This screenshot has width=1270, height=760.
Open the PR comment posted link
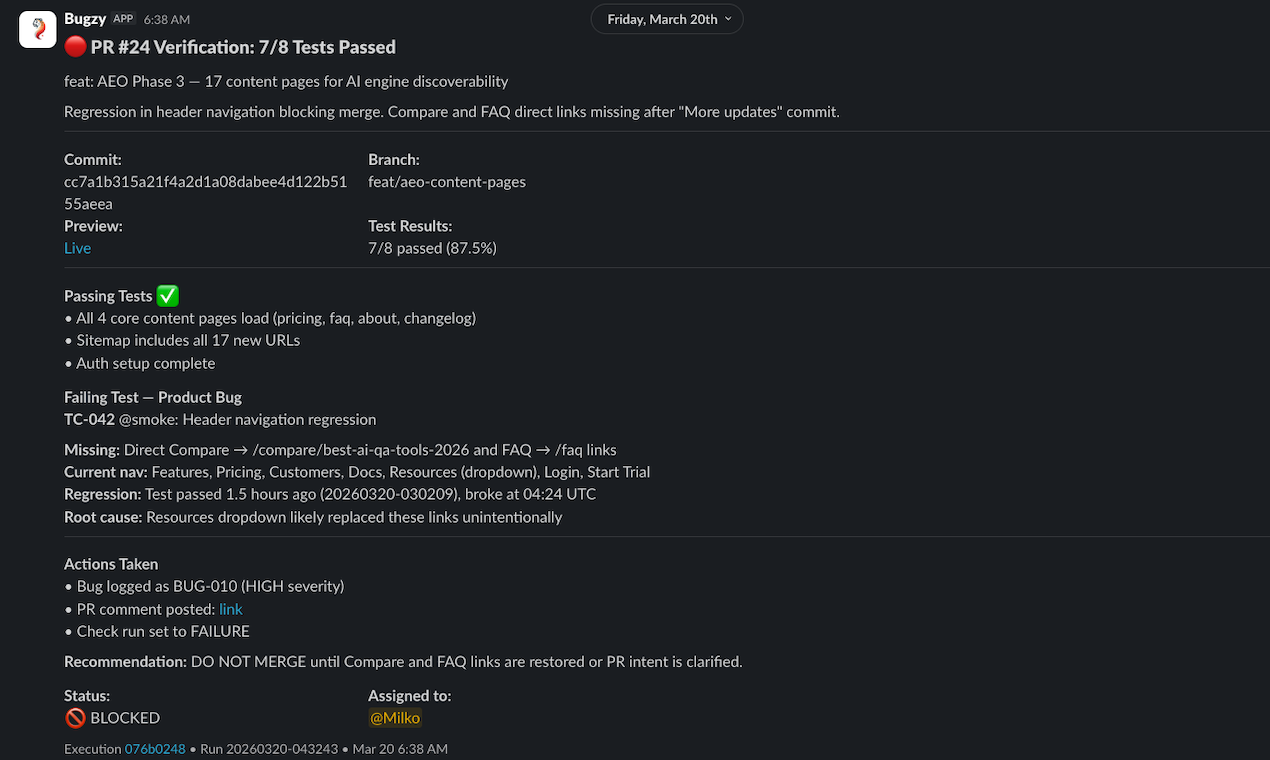pyautogui.click(x=230, y=609)
